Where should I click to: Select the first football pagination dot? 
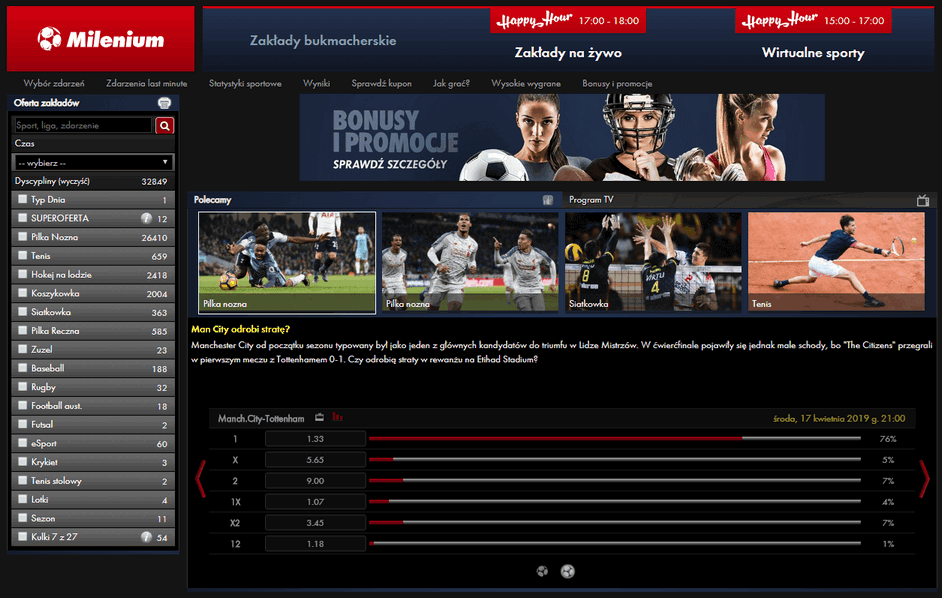542,571
